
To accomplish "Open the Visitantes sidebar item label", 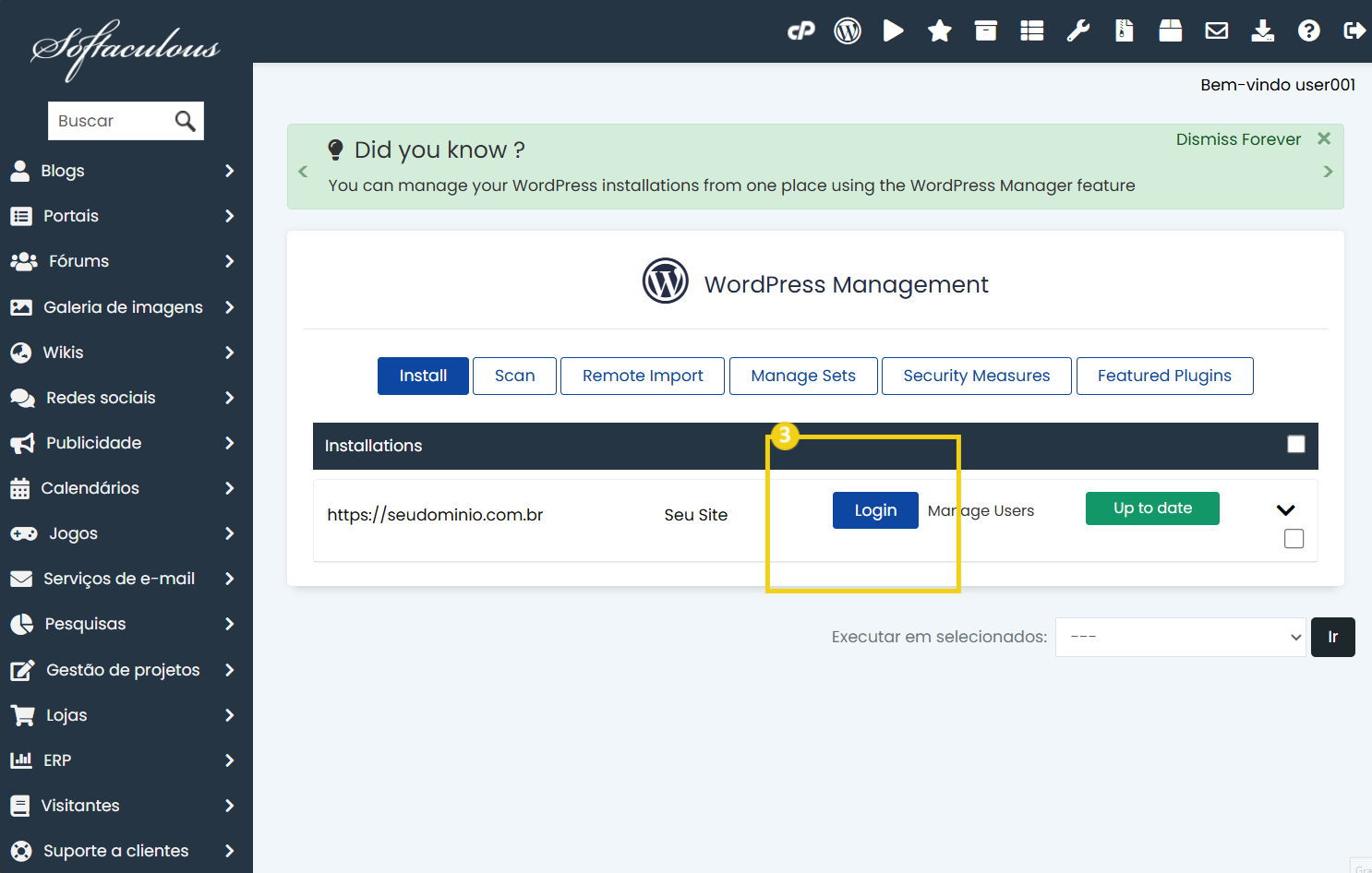I will pyautogui.click(x=80, y=806).
